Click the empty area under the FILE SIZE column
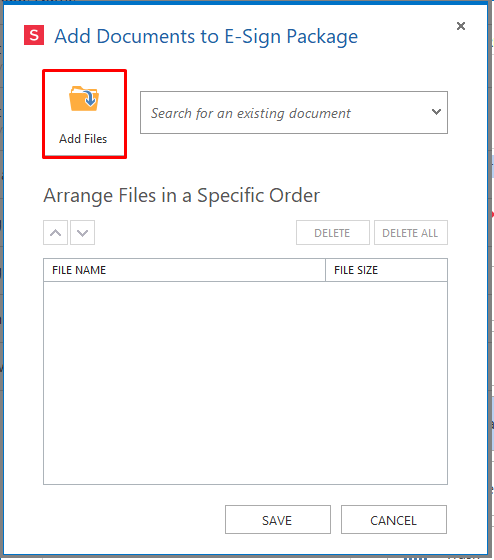The height and width of the screenshot is (560, 494). 386,383
